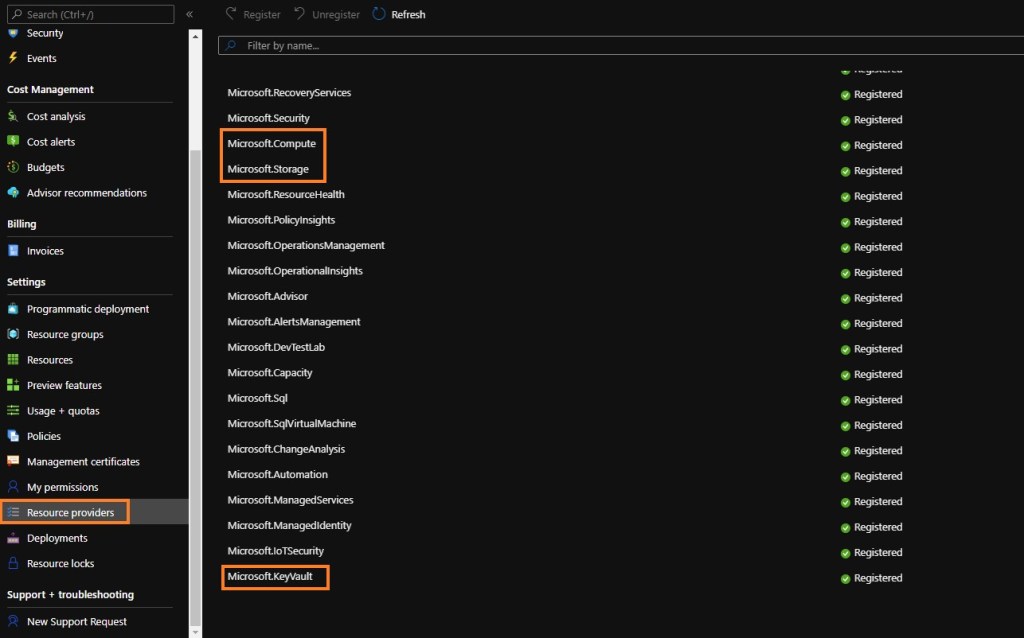Select the Microsoft.RecoveryServices provider row
The width and height of the screenshot is (1024, 638).
[620, 93]
